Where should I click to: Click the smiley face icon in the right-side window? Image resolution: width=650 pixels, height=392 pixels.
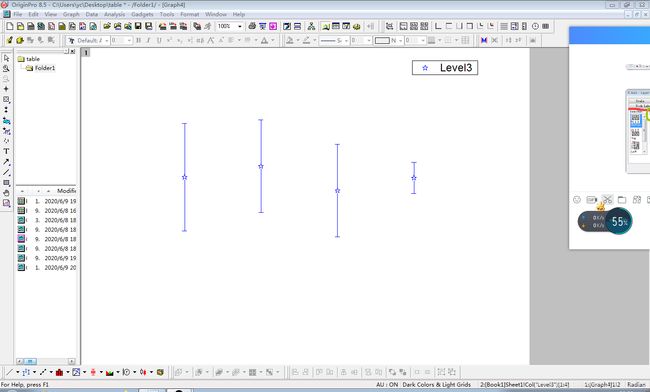pos(577,200)
